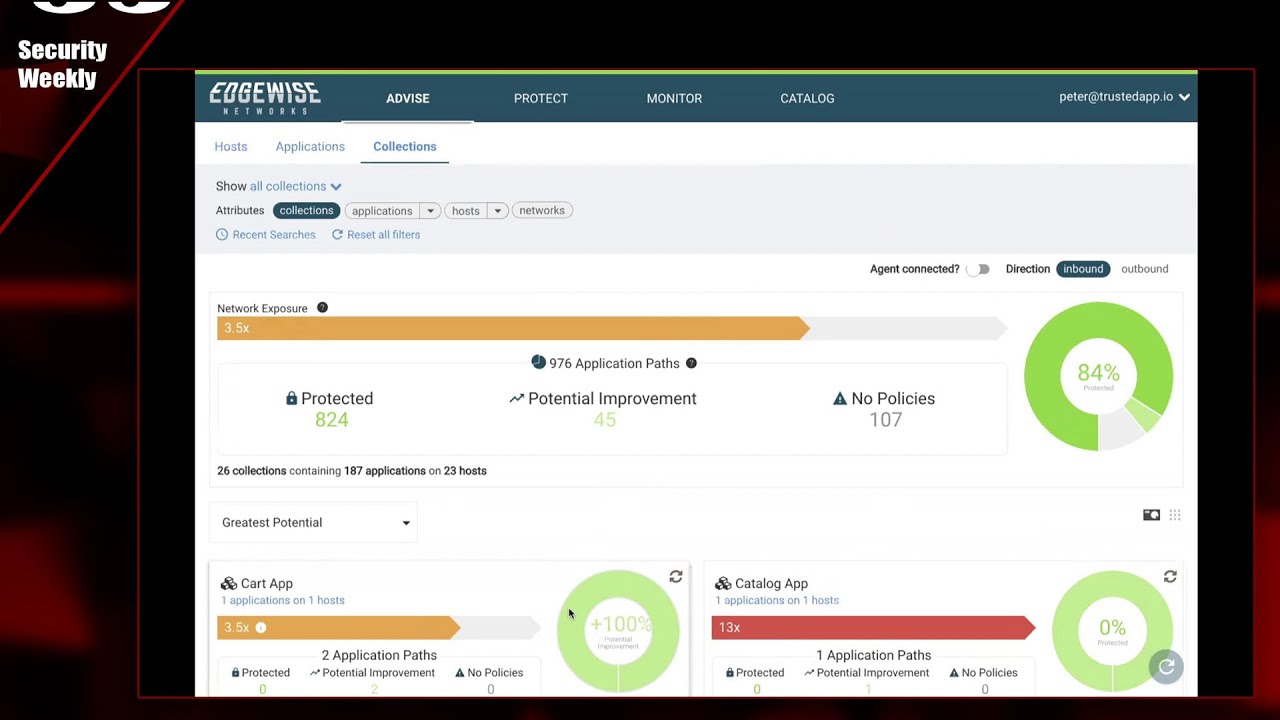This screenshot has width=1280, height=720.
Task: Click the Catalog App collection icon
Action: (x=723, y=583)
